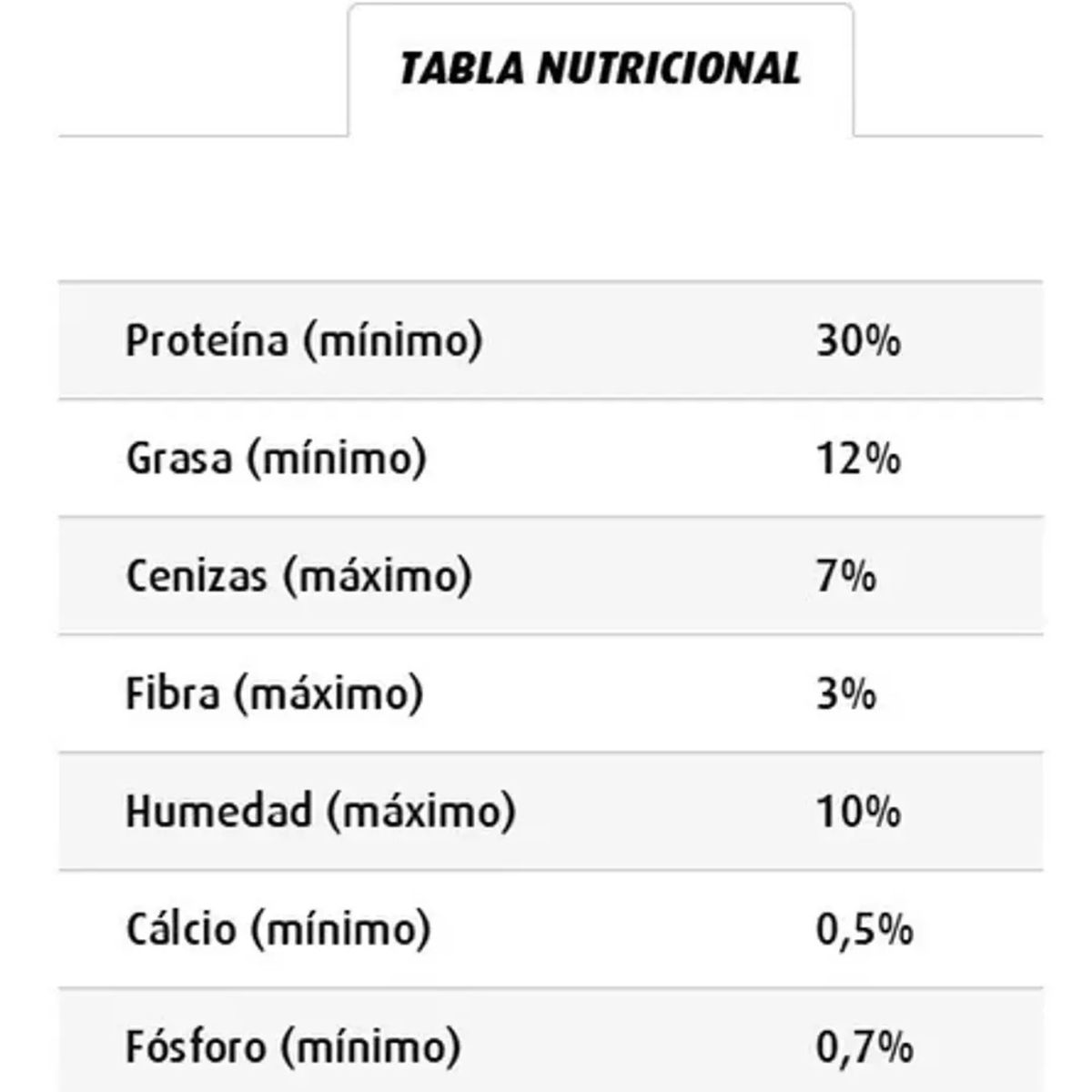The height and width of the screenshot is (1092, 1092).
Task: Click the Humedad label
Action: click(x=218, y=811)
